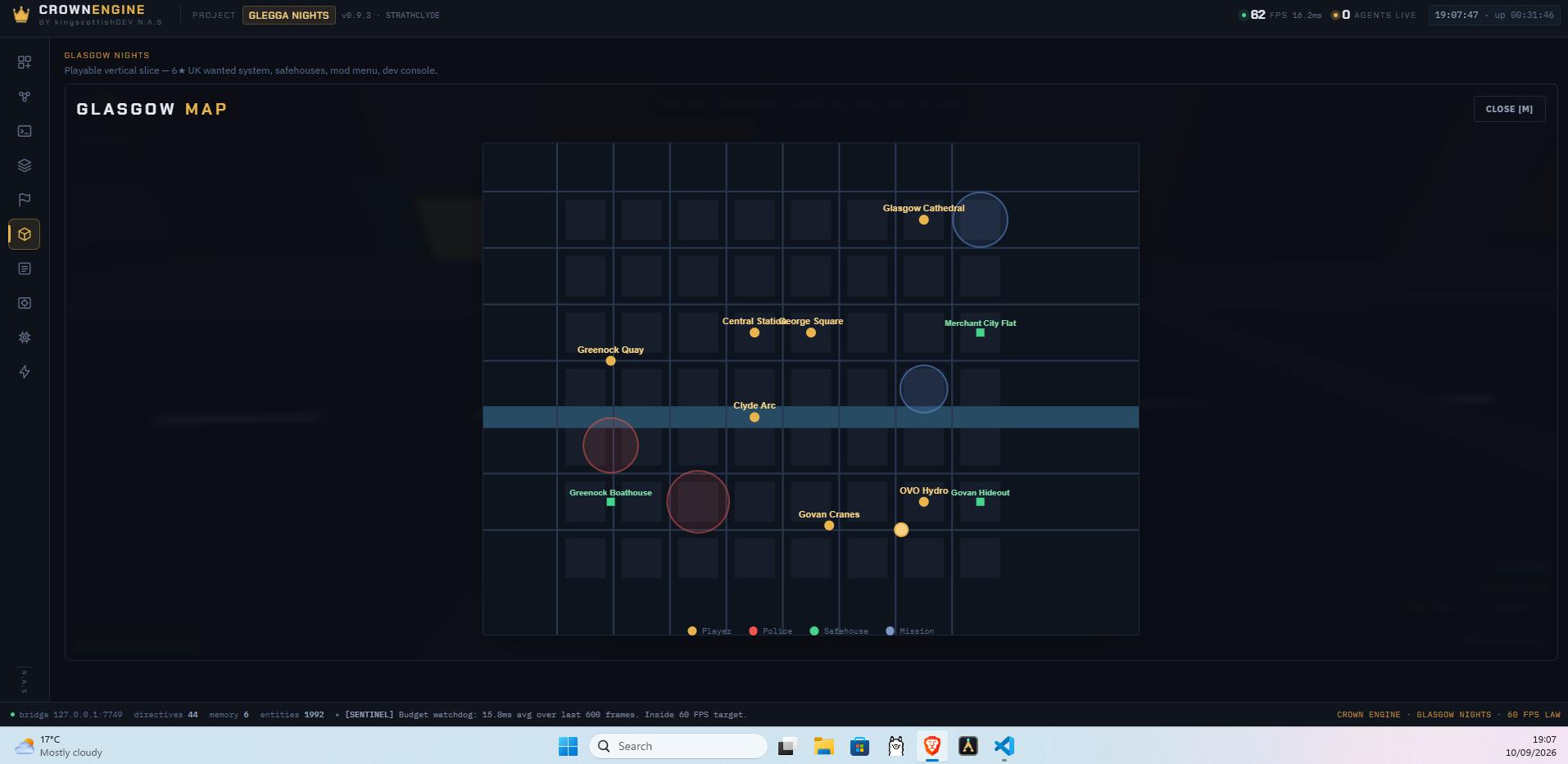Viewport: 1568px width, 764px height.
Task: Open the node graph sidebar icon
Action: 25,97
